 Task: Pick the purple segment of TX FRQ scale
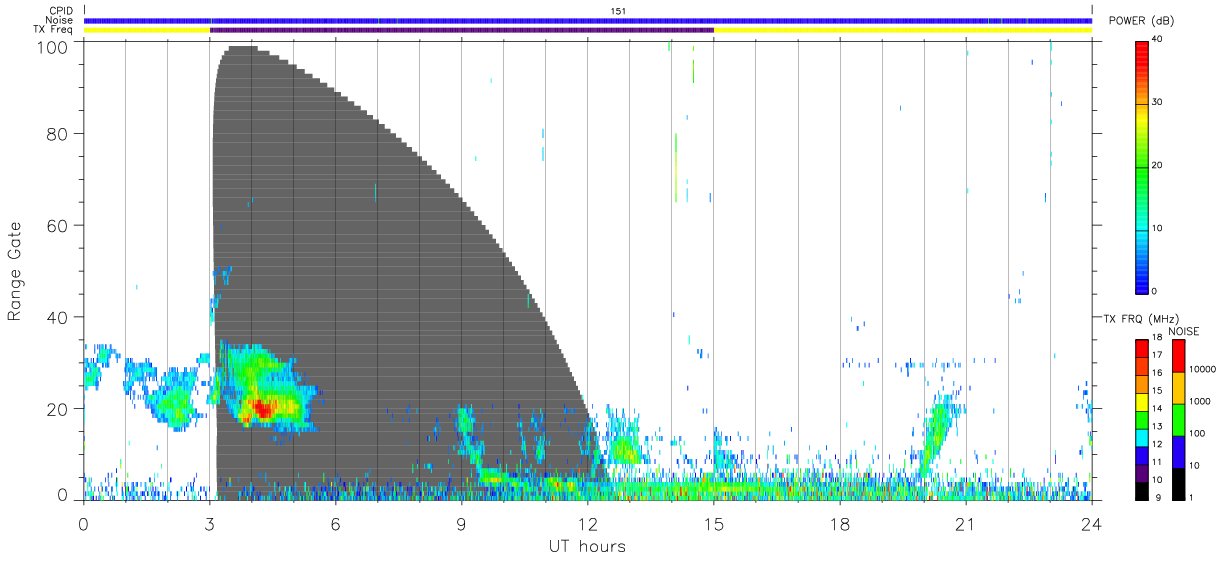pos(1141,473)
